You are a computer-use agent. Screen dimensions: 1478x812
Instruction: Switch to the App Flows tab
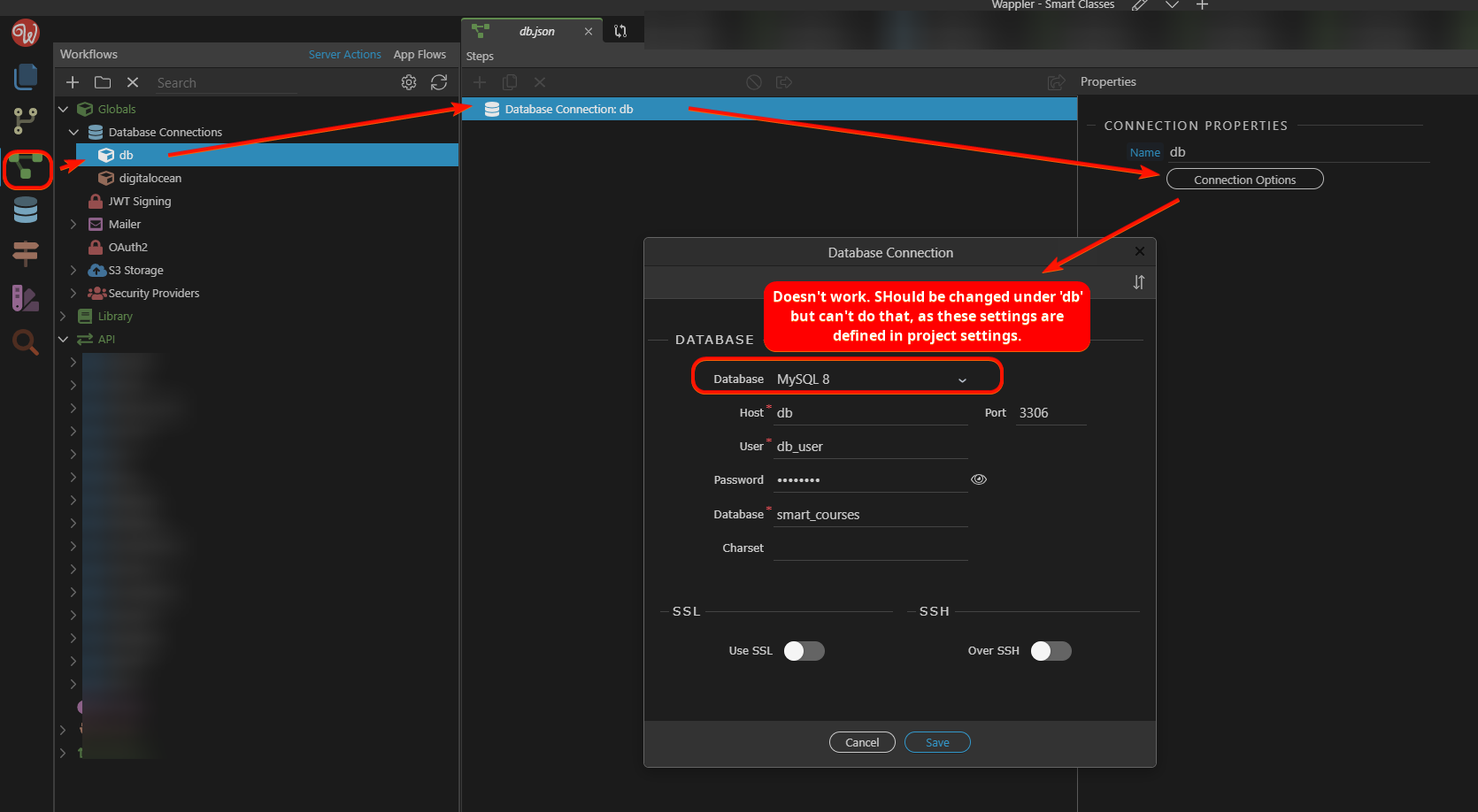[420, 54]
